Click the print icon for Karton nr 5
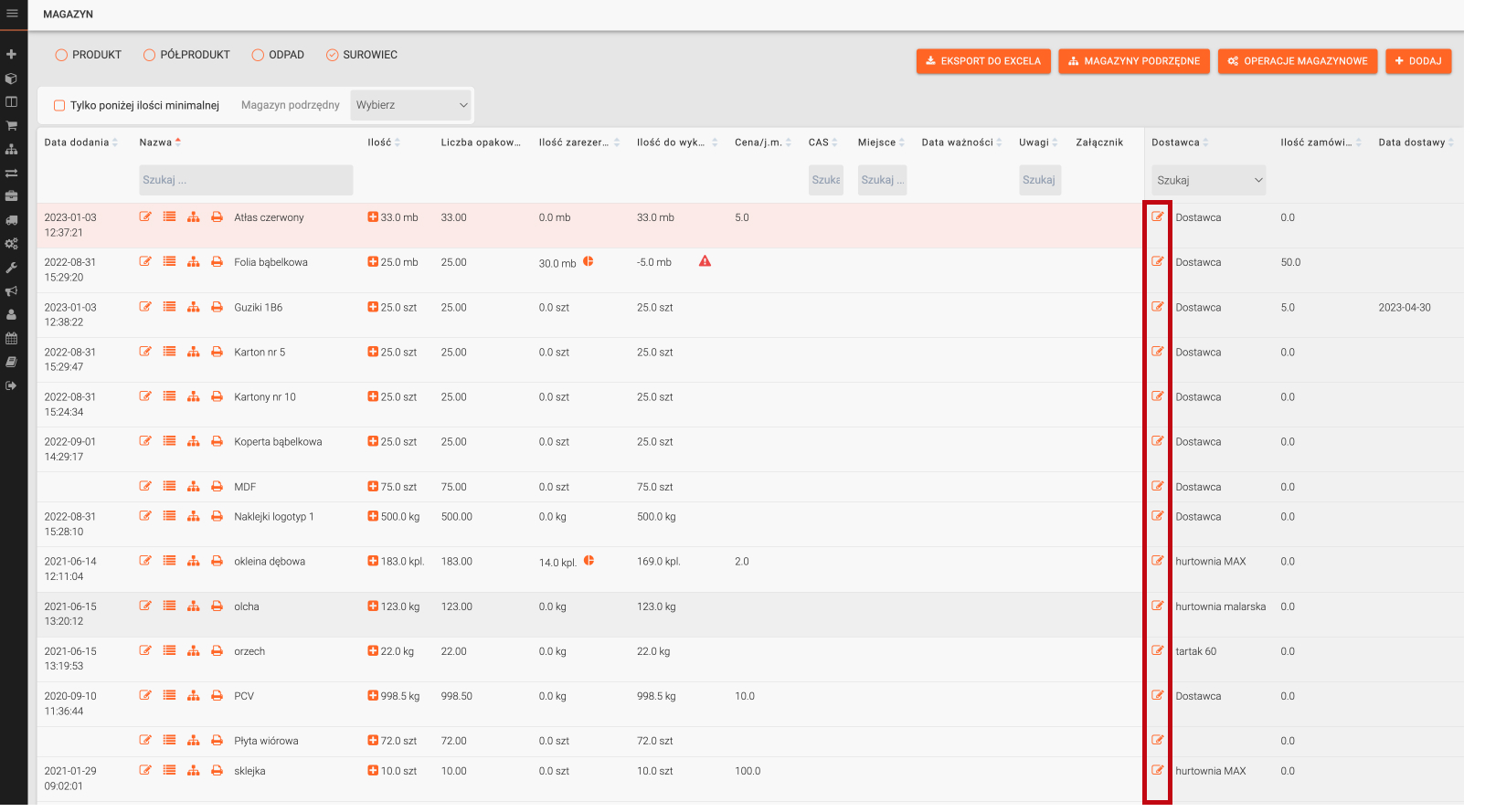Screen dimensions: 1485x812 [217, 353]
